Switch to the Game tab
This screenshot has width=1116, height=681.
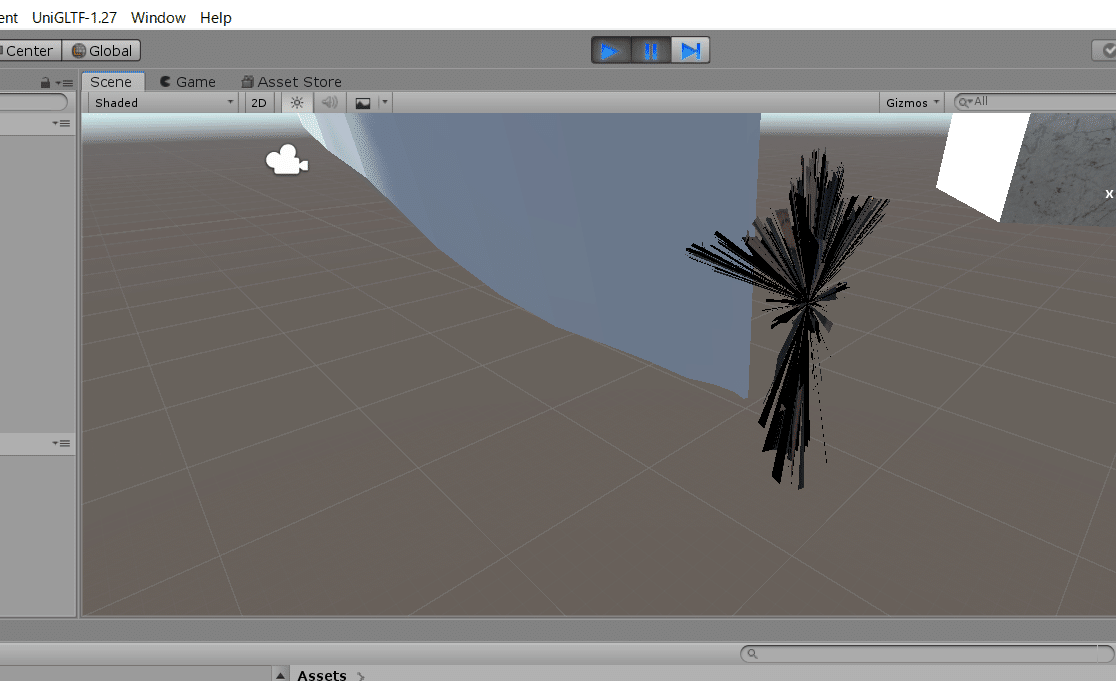[187, 82]
